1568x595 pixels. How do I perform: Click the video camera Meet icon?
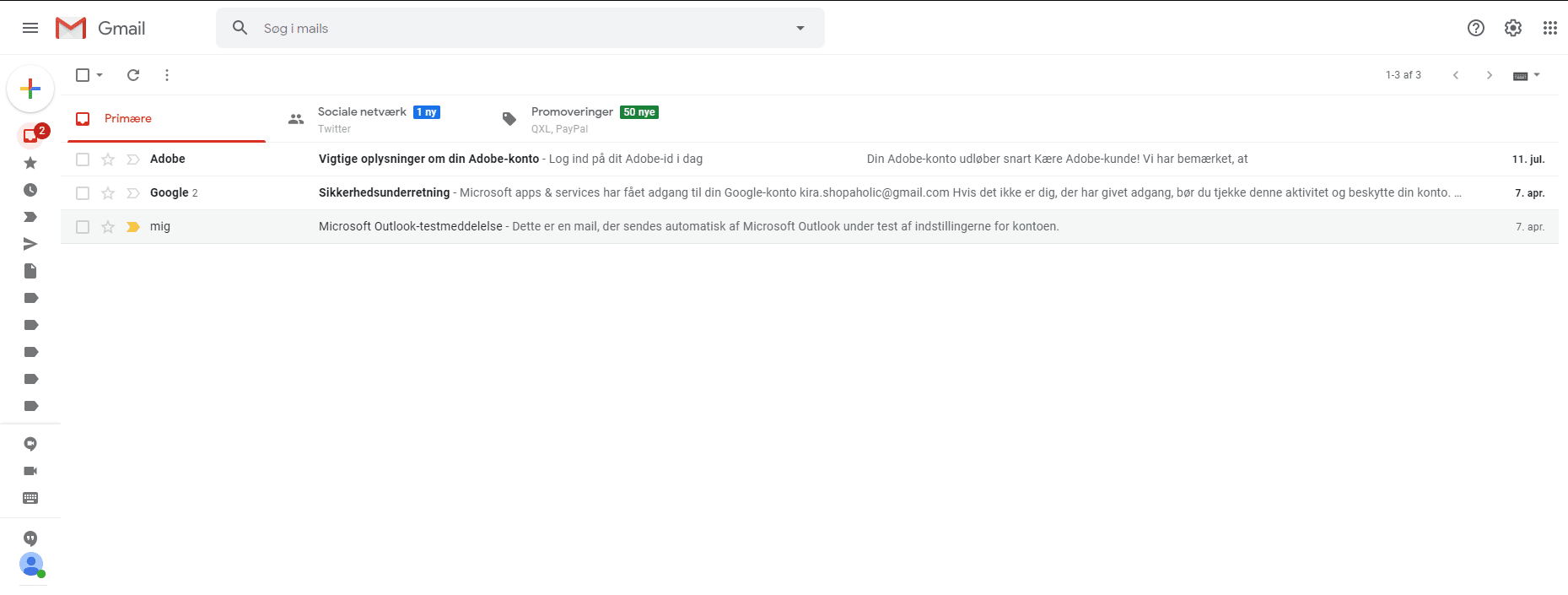pos(30,471)
